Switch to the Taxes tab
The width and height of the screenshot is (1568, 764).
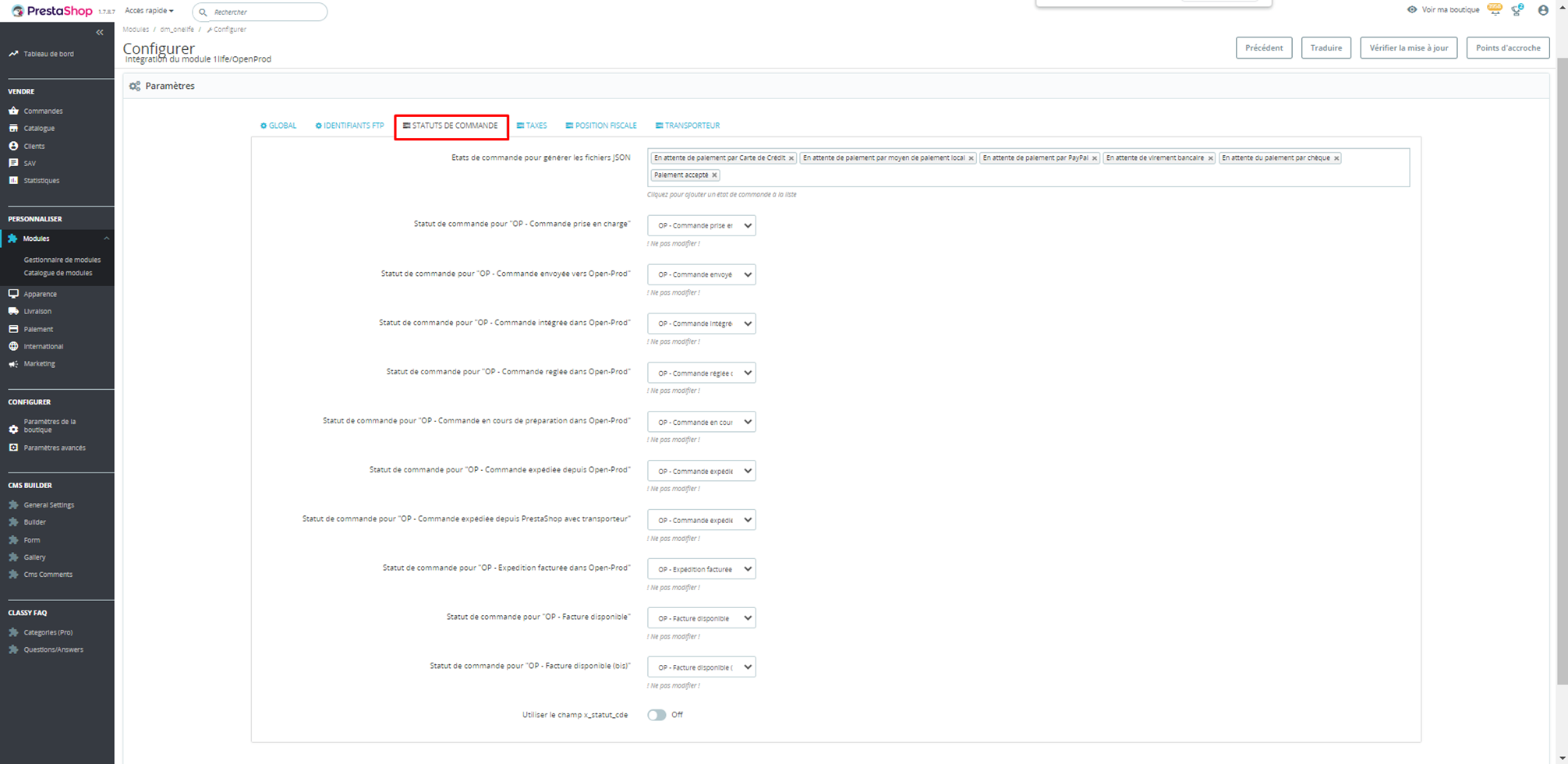532,126
